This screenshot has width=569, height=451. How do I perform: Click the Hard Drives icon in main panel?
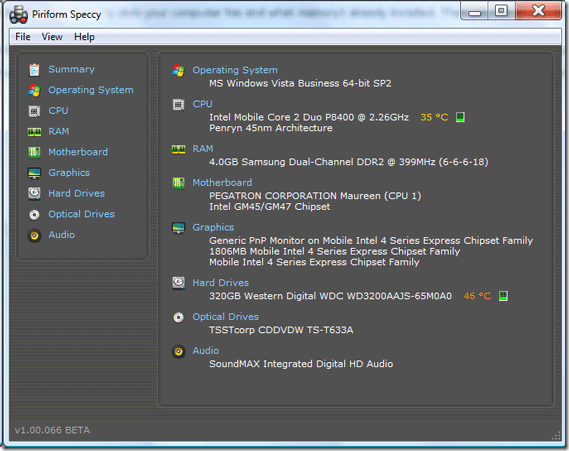pos(179,283)
